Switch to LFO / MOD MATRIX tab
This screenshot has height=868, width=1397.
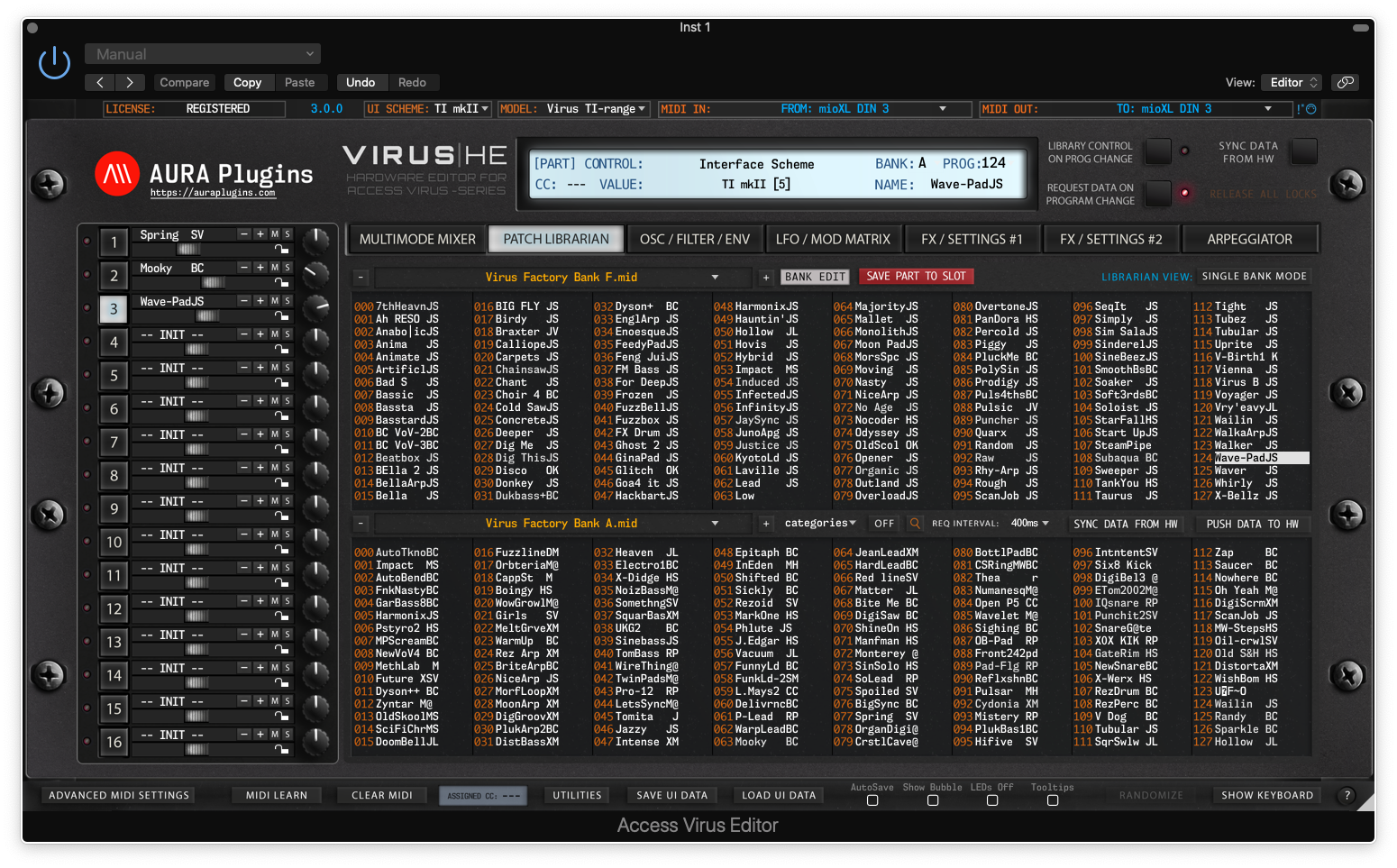833,240
